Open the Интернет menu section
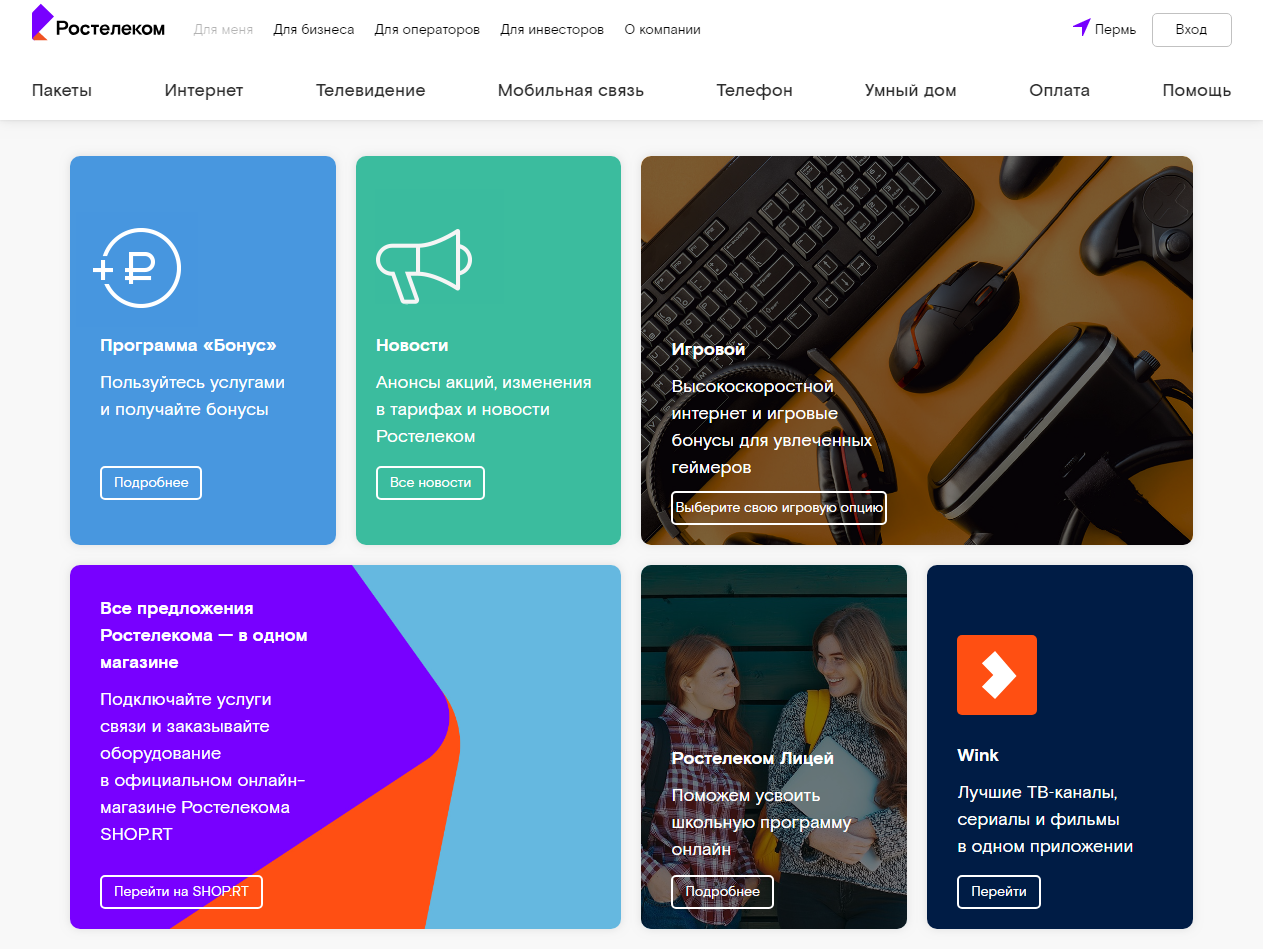 click(204, 90)
